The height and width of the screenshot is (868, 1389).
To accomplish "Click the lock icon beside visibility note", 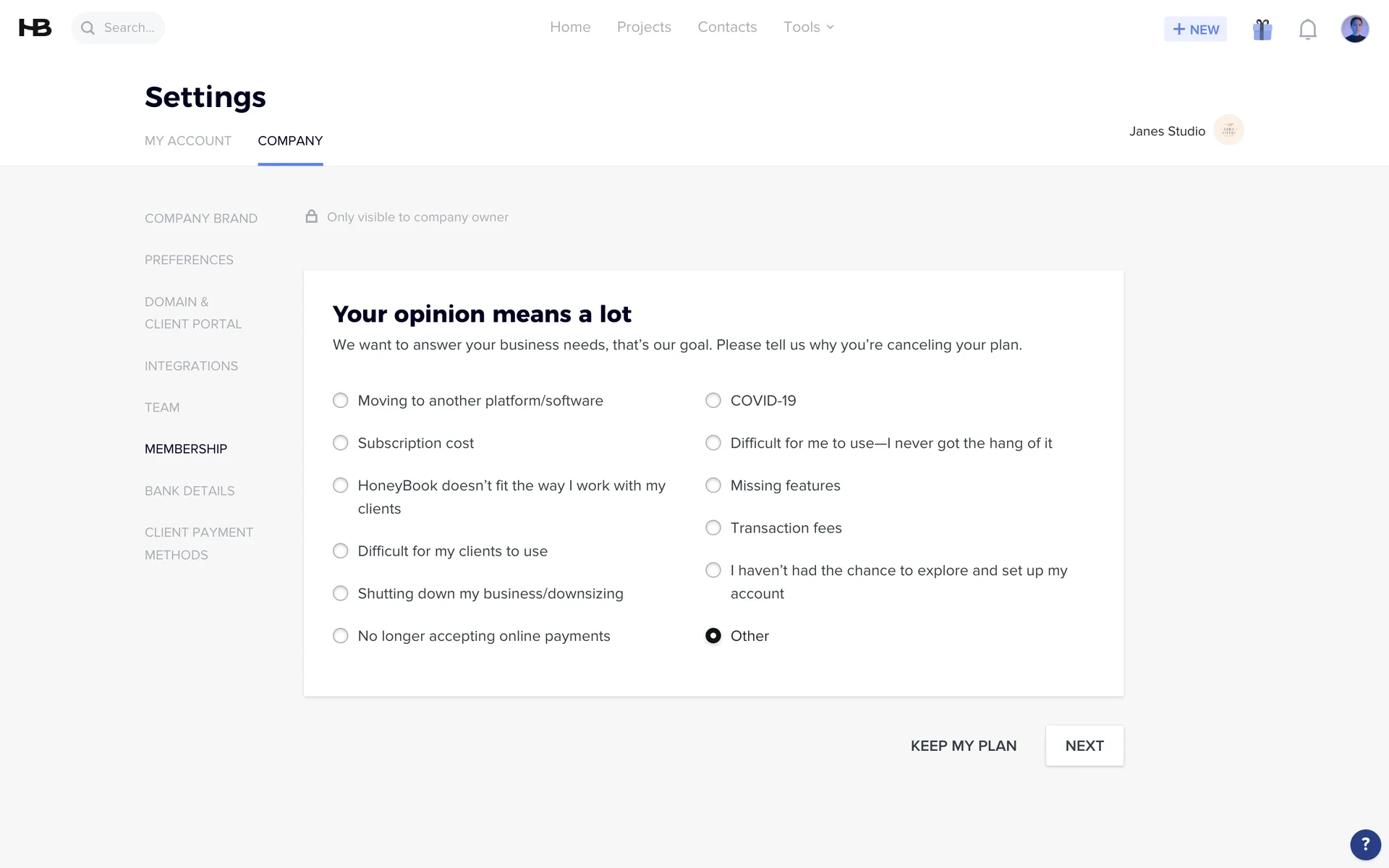I will [x=311, y=216].
